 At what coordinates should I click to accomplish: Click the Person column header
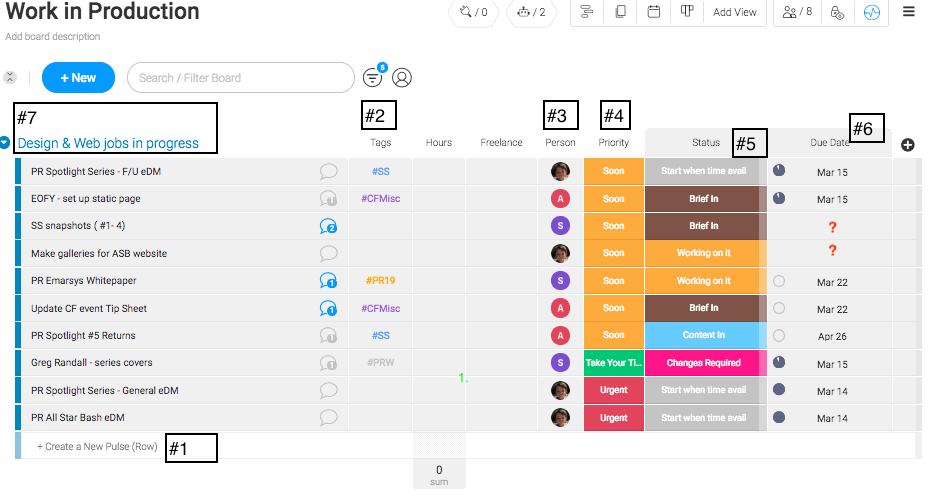(x=560, y=142)
